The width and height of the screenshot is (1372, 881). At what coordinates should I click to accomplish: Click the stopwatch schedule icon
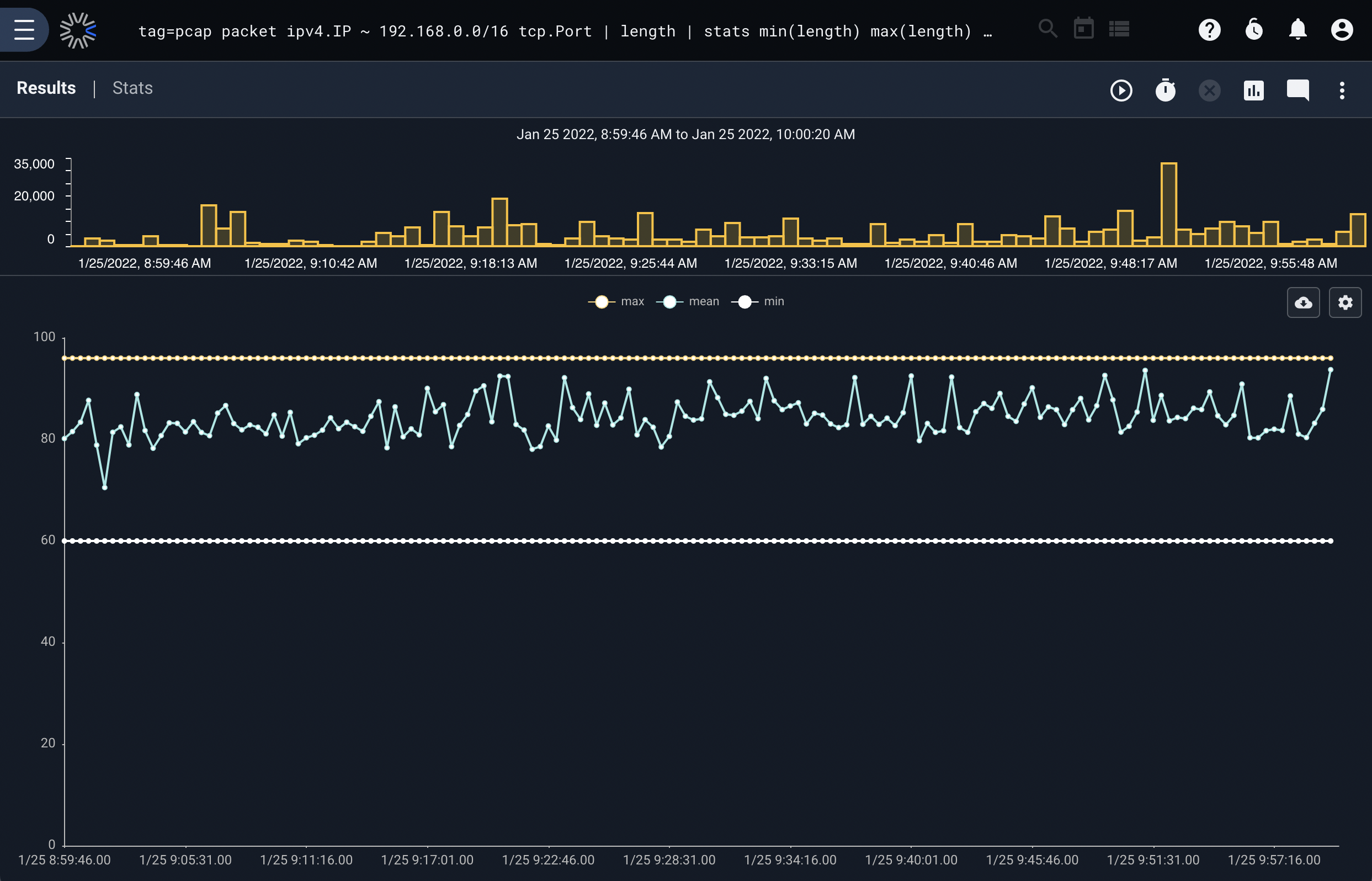[1165, 90]
